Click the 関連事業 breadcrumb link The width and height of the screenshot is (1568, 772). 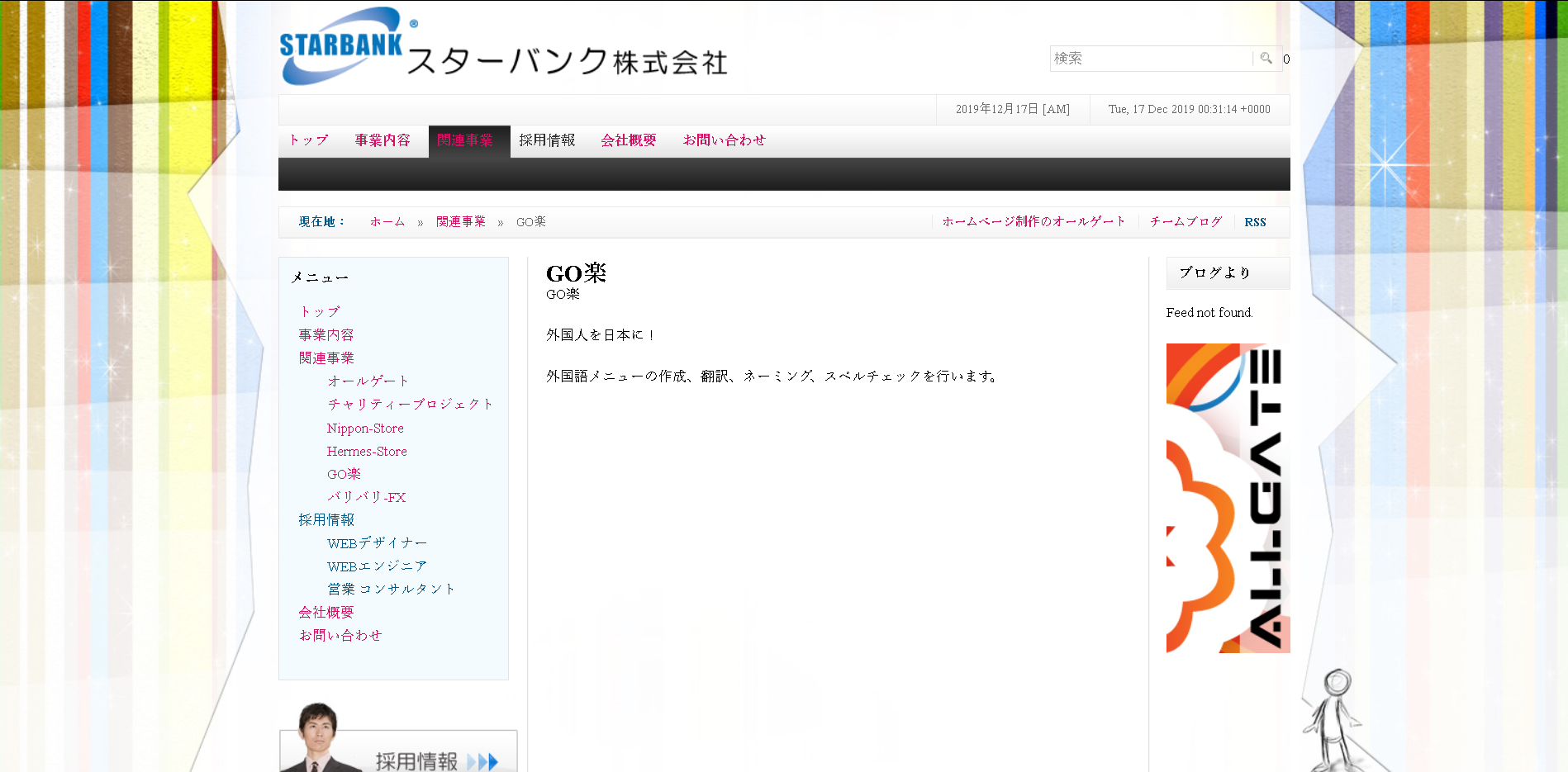pos(461,222)
